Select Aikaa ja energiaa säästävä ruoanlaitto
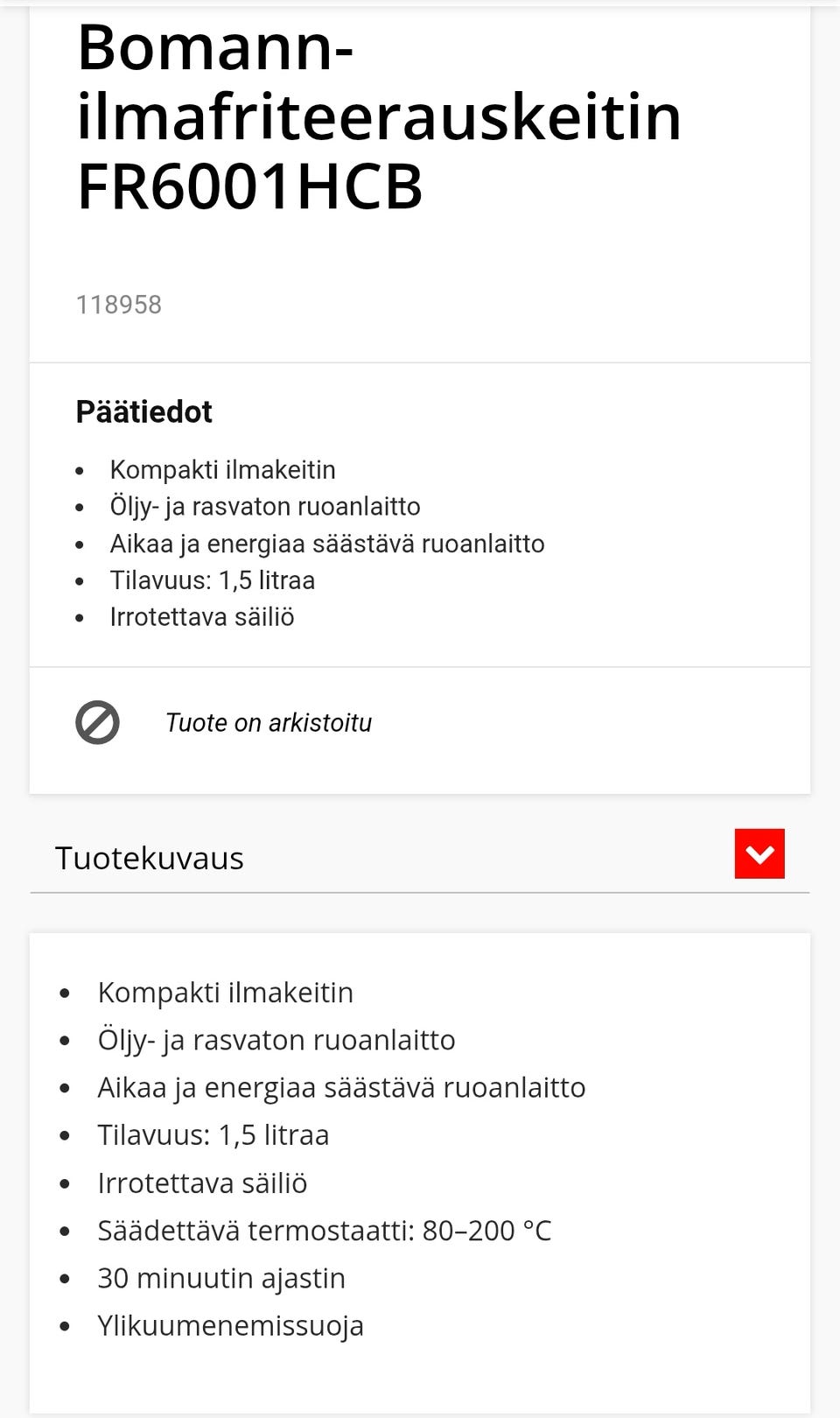The width and height of the screenshot is (840, 1418). coord(326,543)
